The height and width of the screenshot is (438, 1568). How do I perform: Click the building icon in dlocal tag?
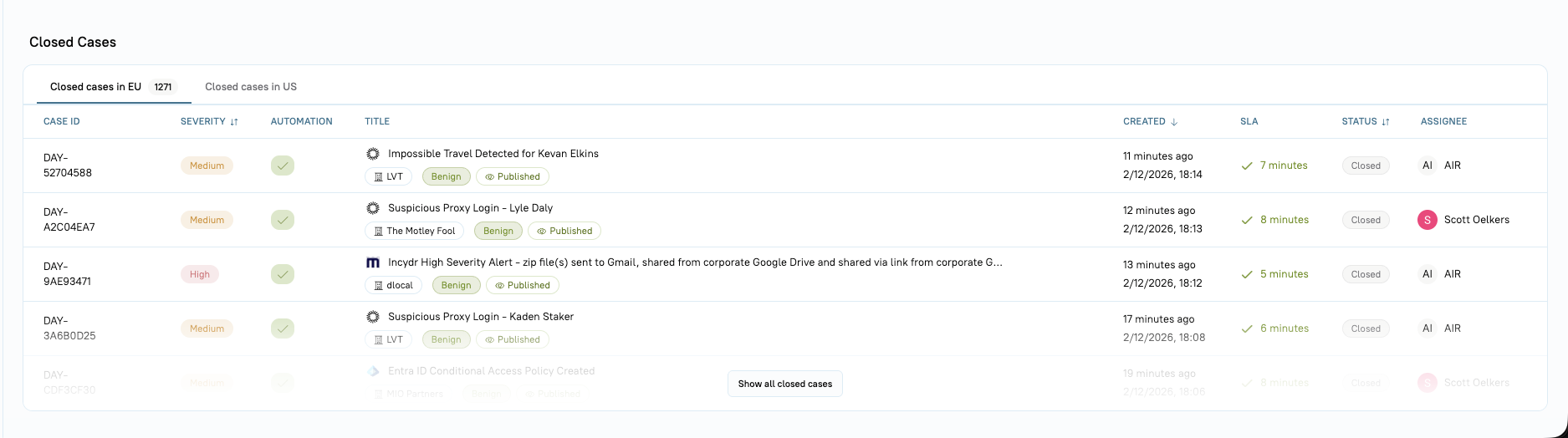pos(378,286)
